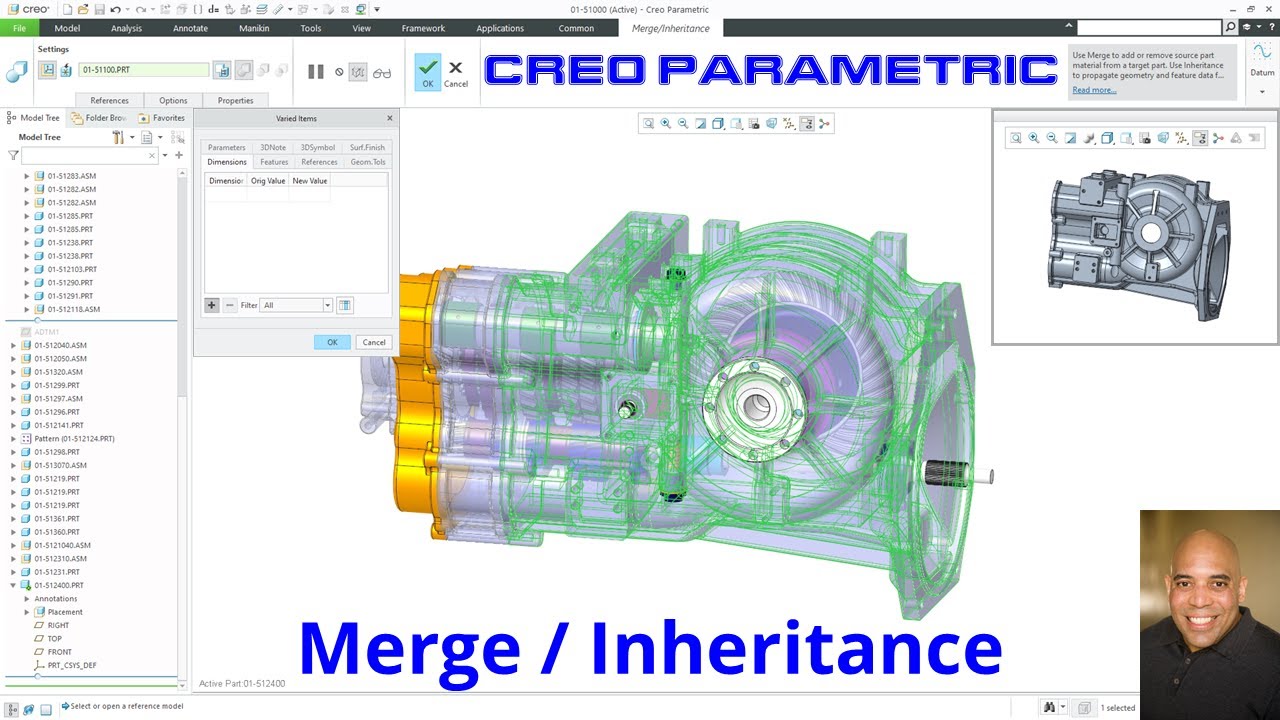Image resolution: width=1280 pixels, height=720 pixels.
Task: Open the Options panel tab
Action: tap(173, 100)
